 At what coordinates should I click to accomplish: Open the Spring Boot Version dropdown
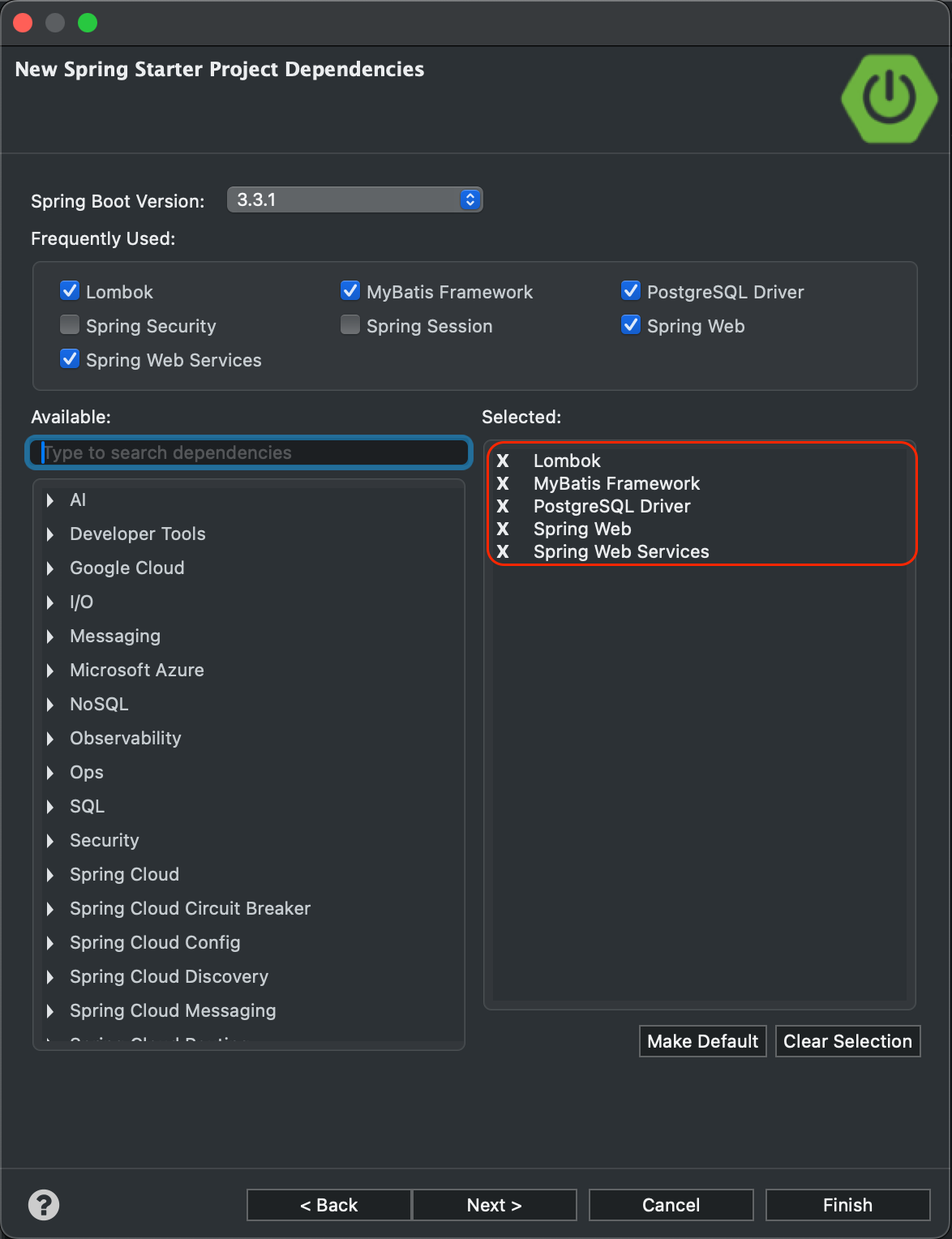354,199
